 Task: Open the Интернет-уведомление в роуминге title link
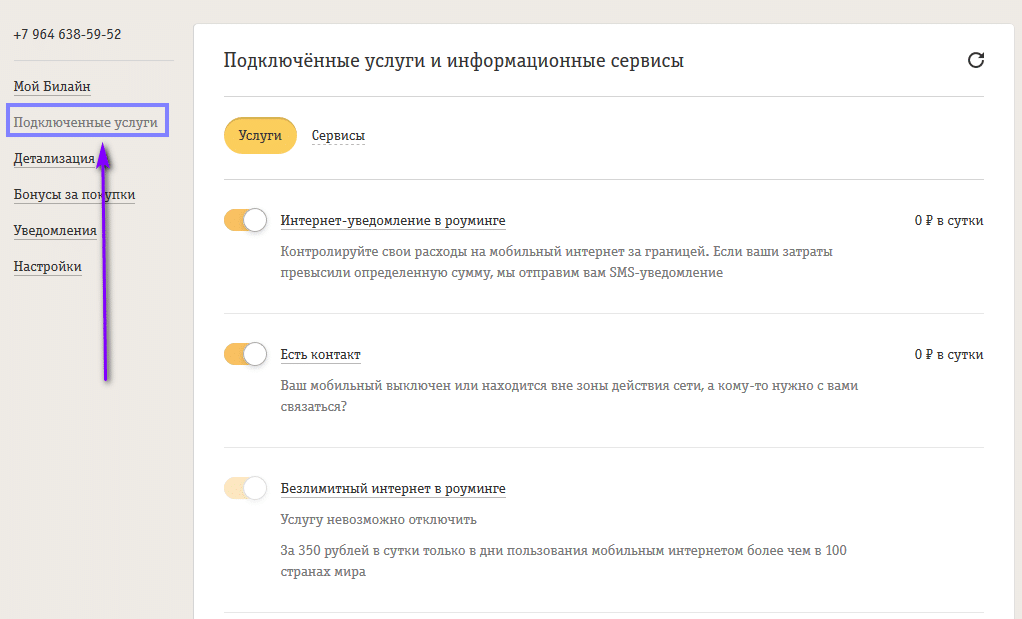(393, 221)
